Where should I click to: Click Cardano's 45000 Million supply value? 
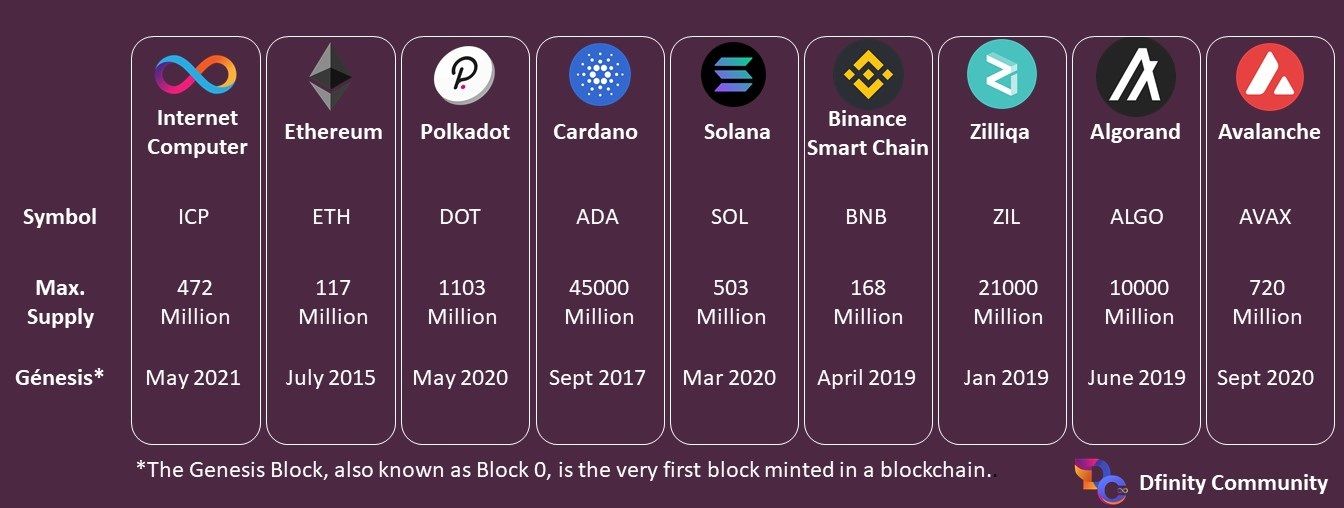(599, 303)
